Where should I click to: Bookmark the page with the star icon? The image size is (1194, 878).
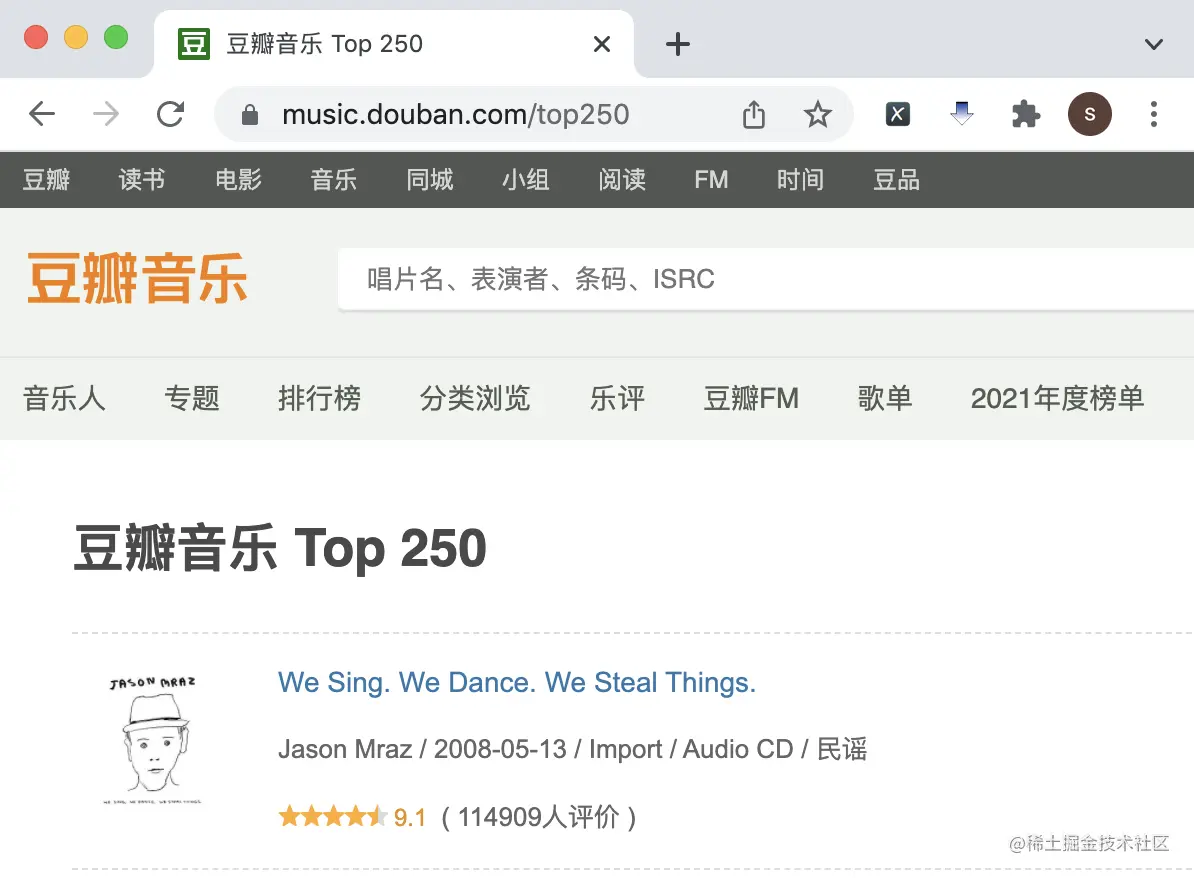tap(818, 114)
